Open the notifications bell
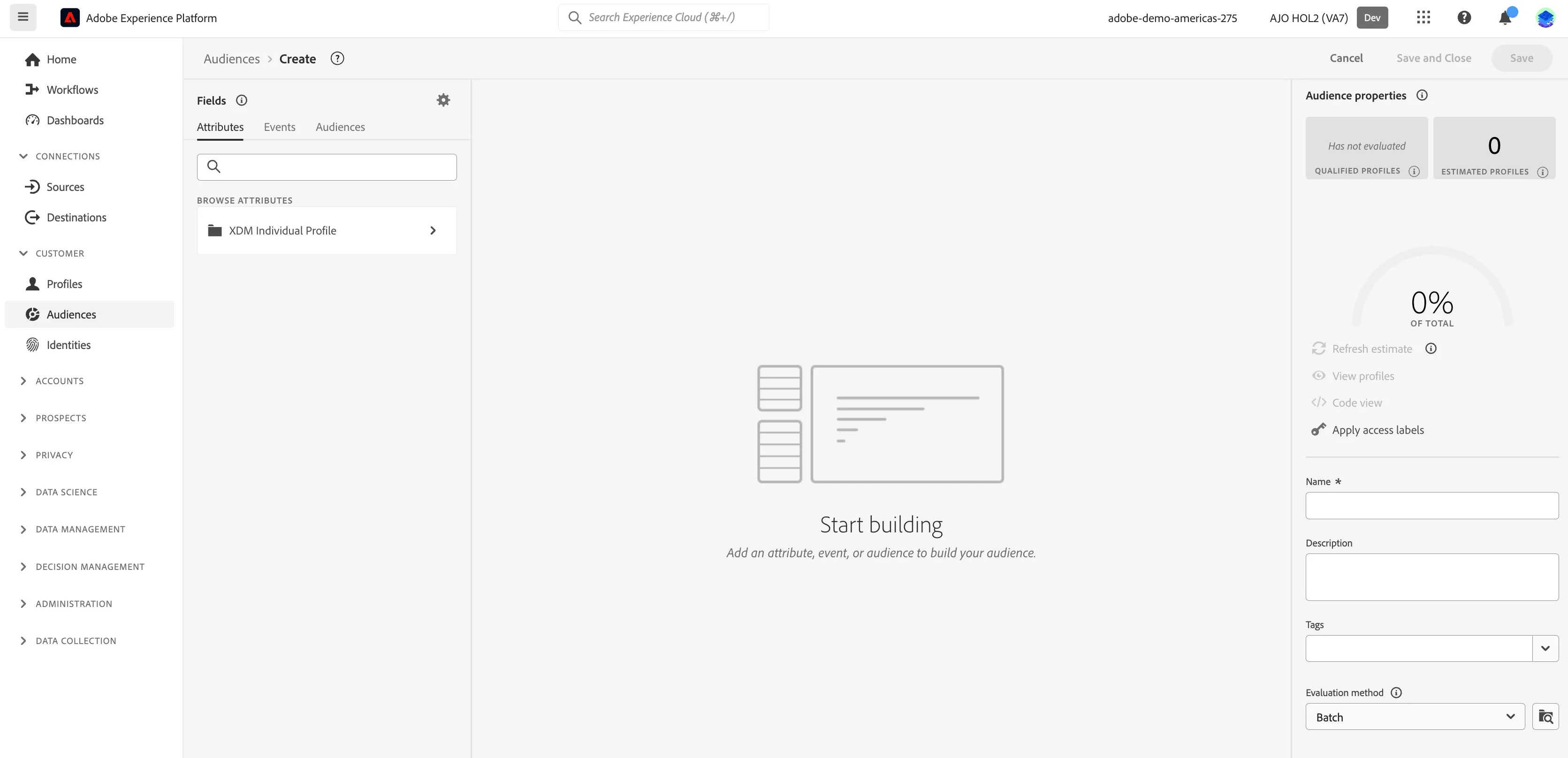Image resolution: width=1568 pixels, height=758 pixels. pyautogui.click(x=1505, y=18)
